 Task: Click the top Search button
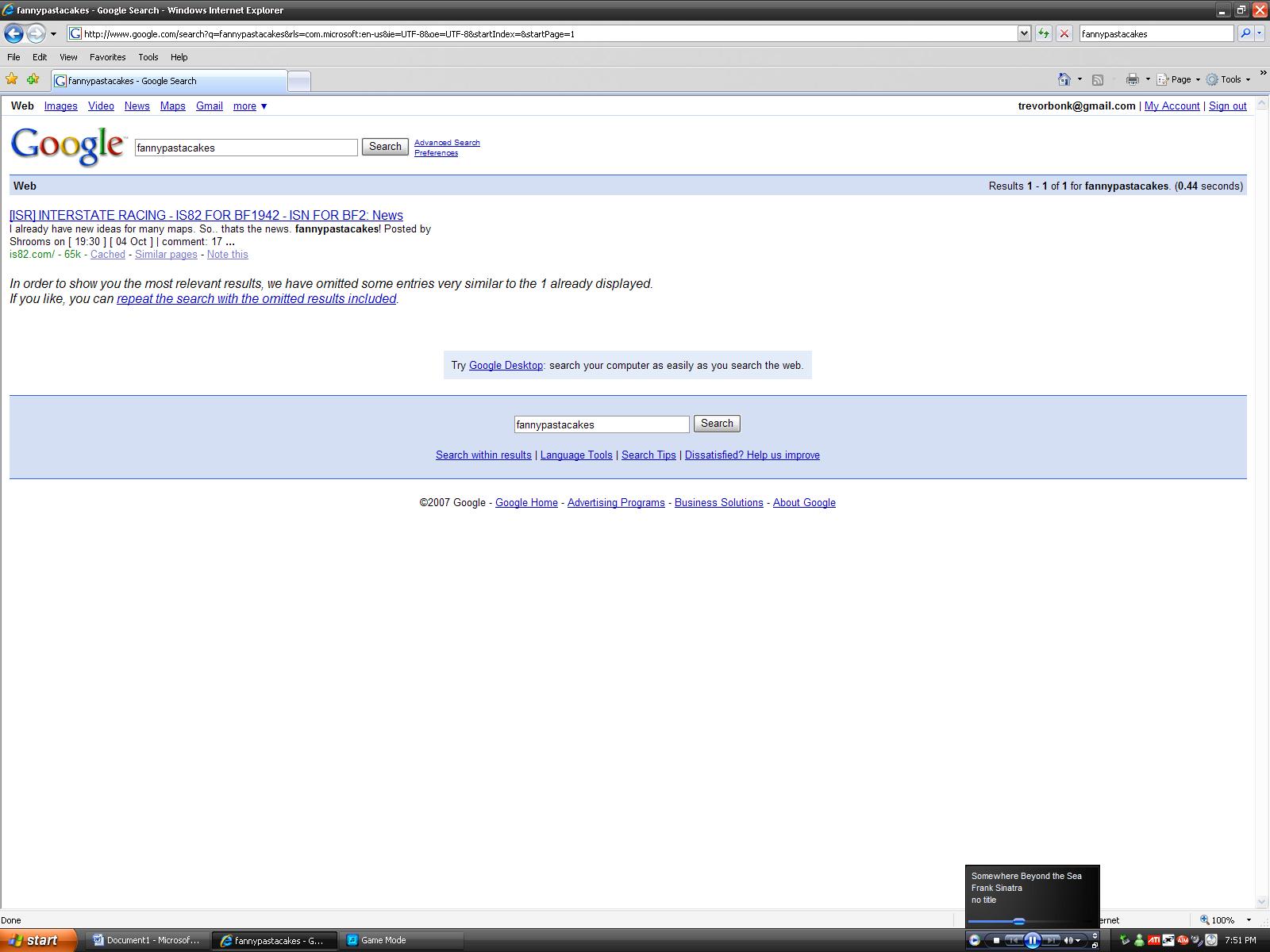click(x=385, y=147)
